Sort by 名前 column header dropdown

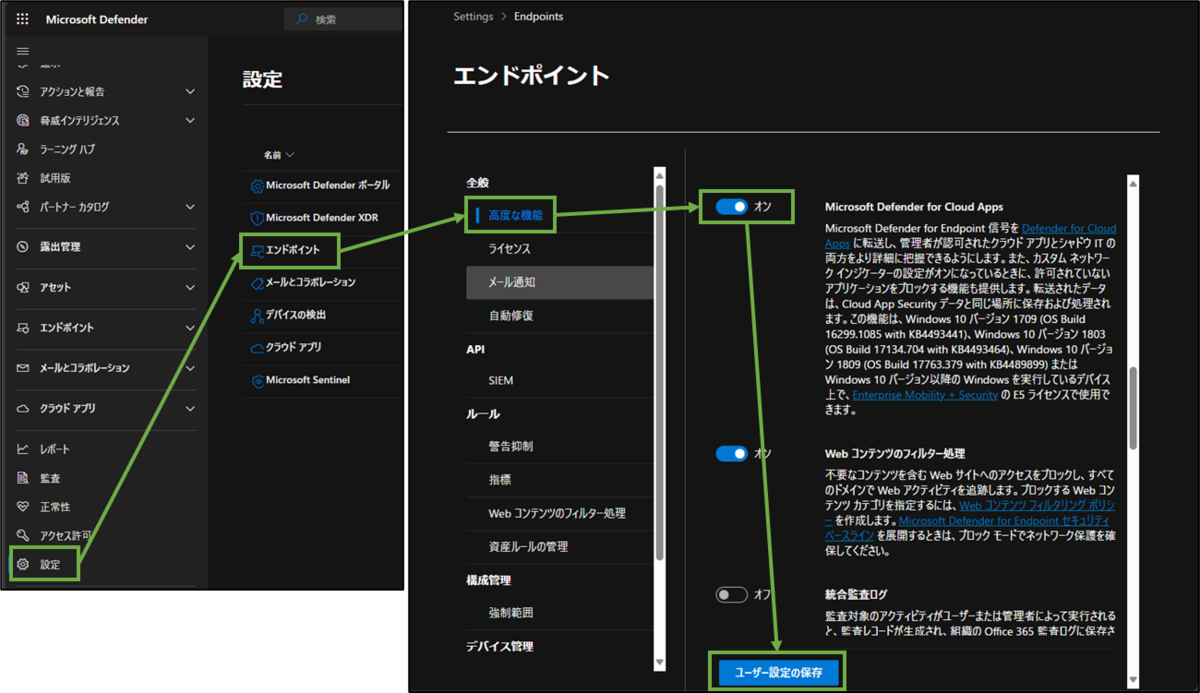[279, 155]
